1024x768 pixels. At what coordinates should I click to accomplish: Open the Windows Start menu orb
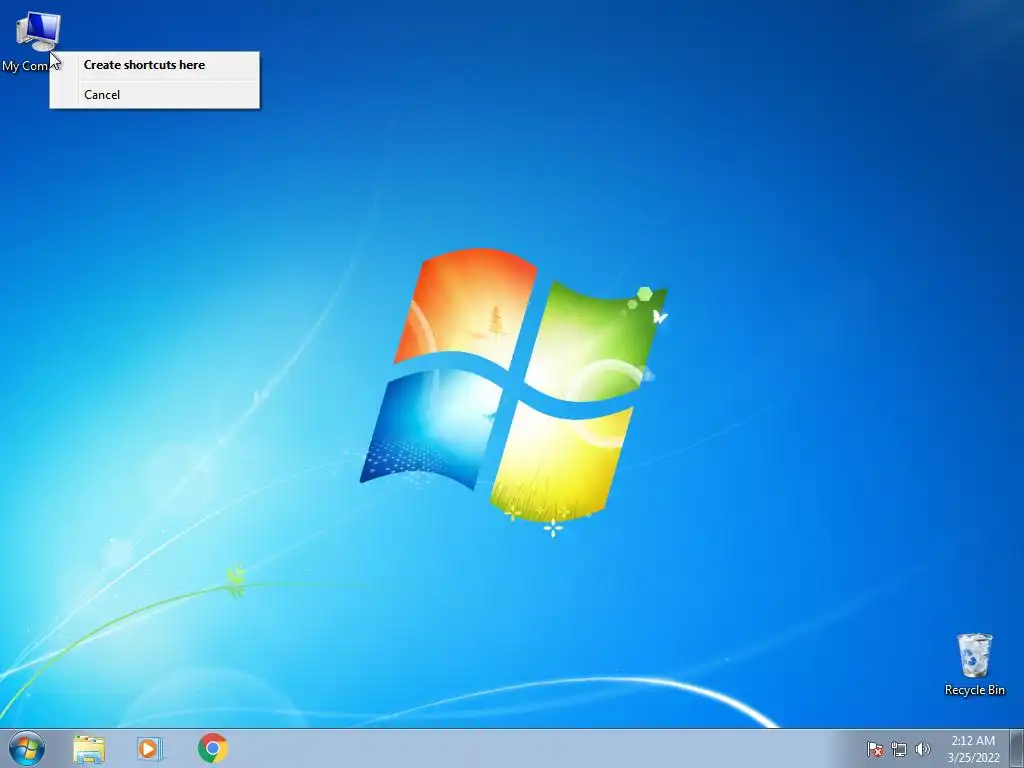pyautogui.click(x=27, y=748)
